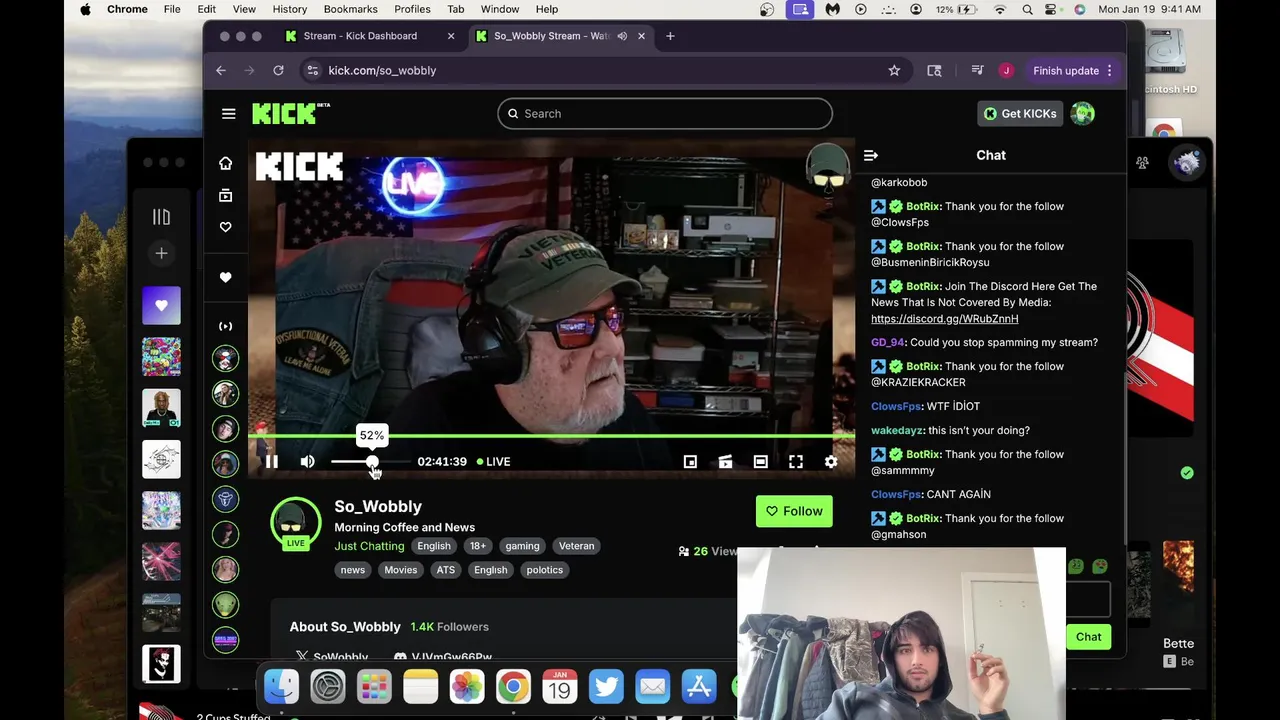Open Chrome three-dot menu
The width and height of the screenshot is (1280, 720).
click(1109, 70)
